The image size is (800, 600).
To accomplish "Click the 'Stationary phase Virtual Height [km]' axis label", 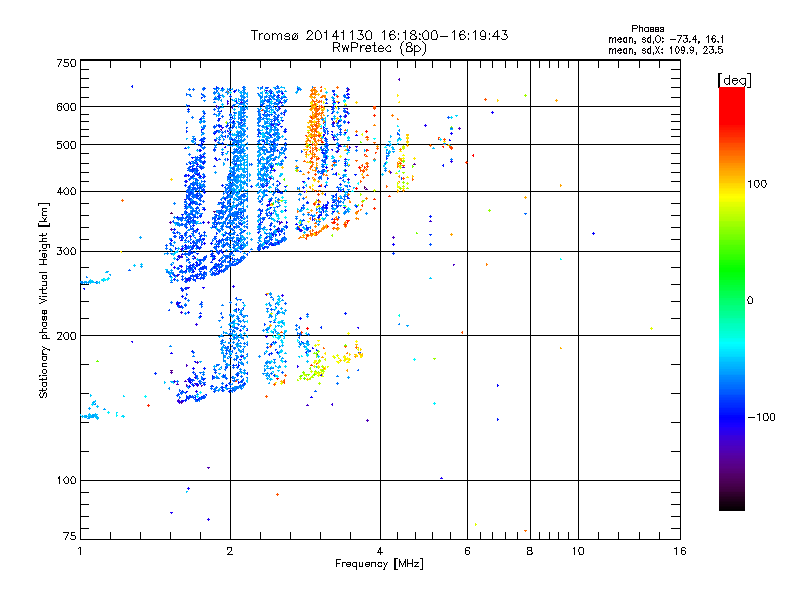I will coord(44,300).
